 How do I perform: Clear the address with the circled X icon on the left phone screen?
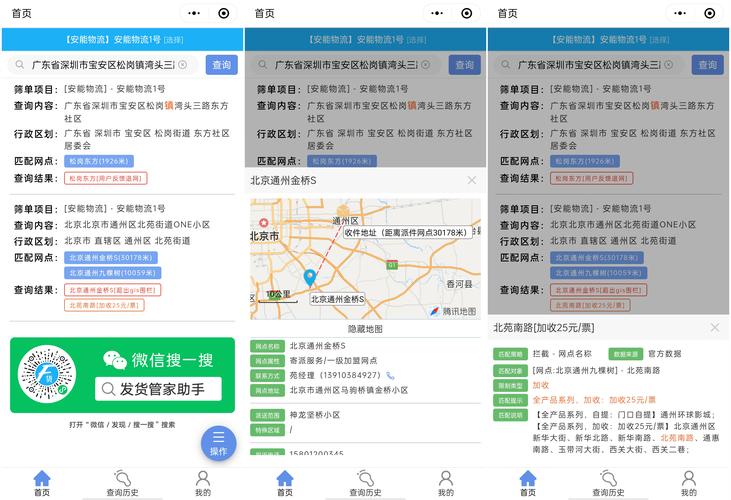click(183, 65)
